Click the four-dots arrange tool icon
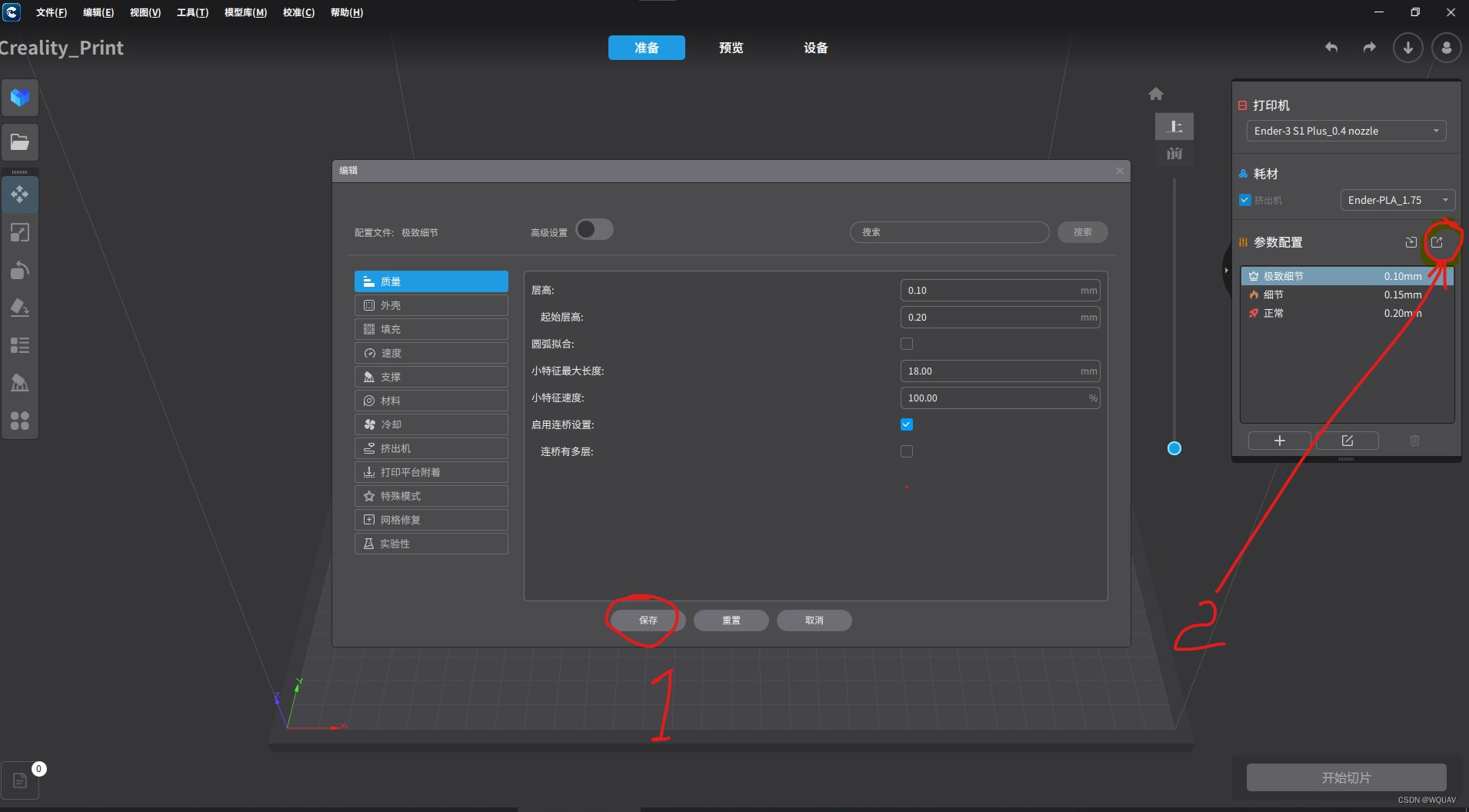 click(x=20, y=421)
